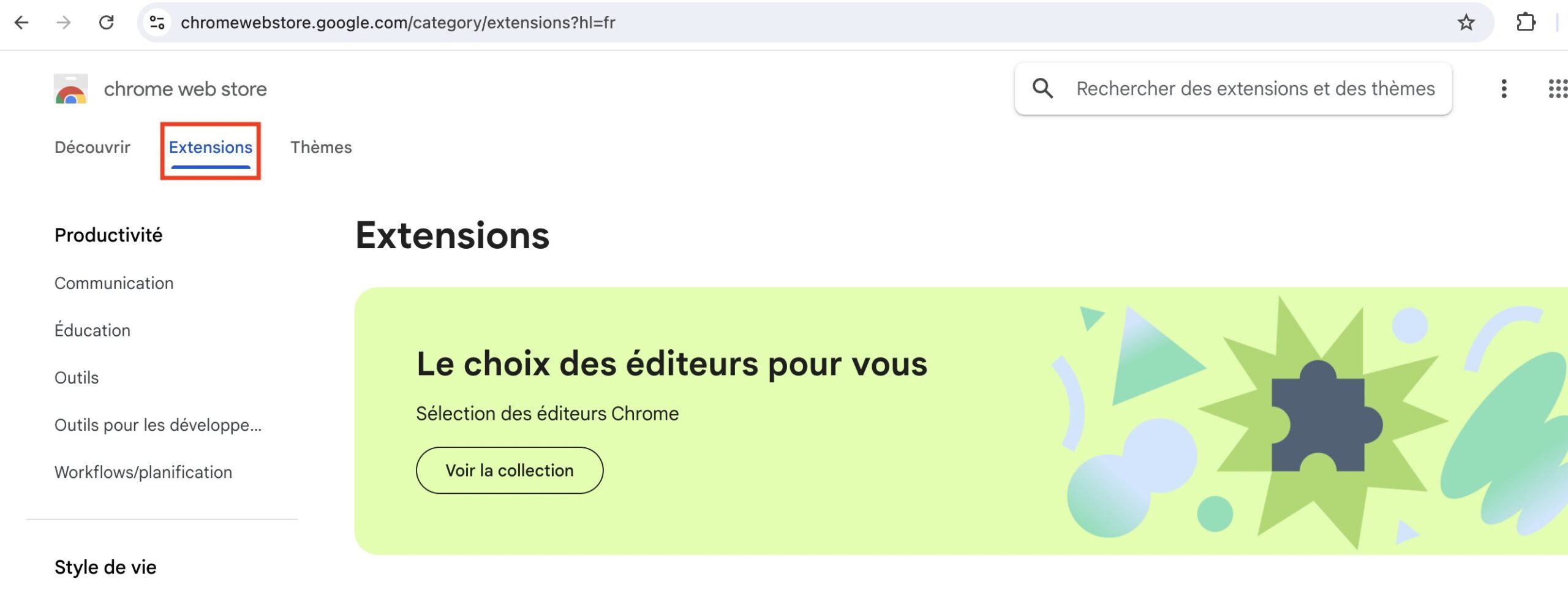The width and height of the screenshot is (1568, 598).
Task: Switch to the Découvrir tab
Action: pyautogui.click(x=92, y=148)
